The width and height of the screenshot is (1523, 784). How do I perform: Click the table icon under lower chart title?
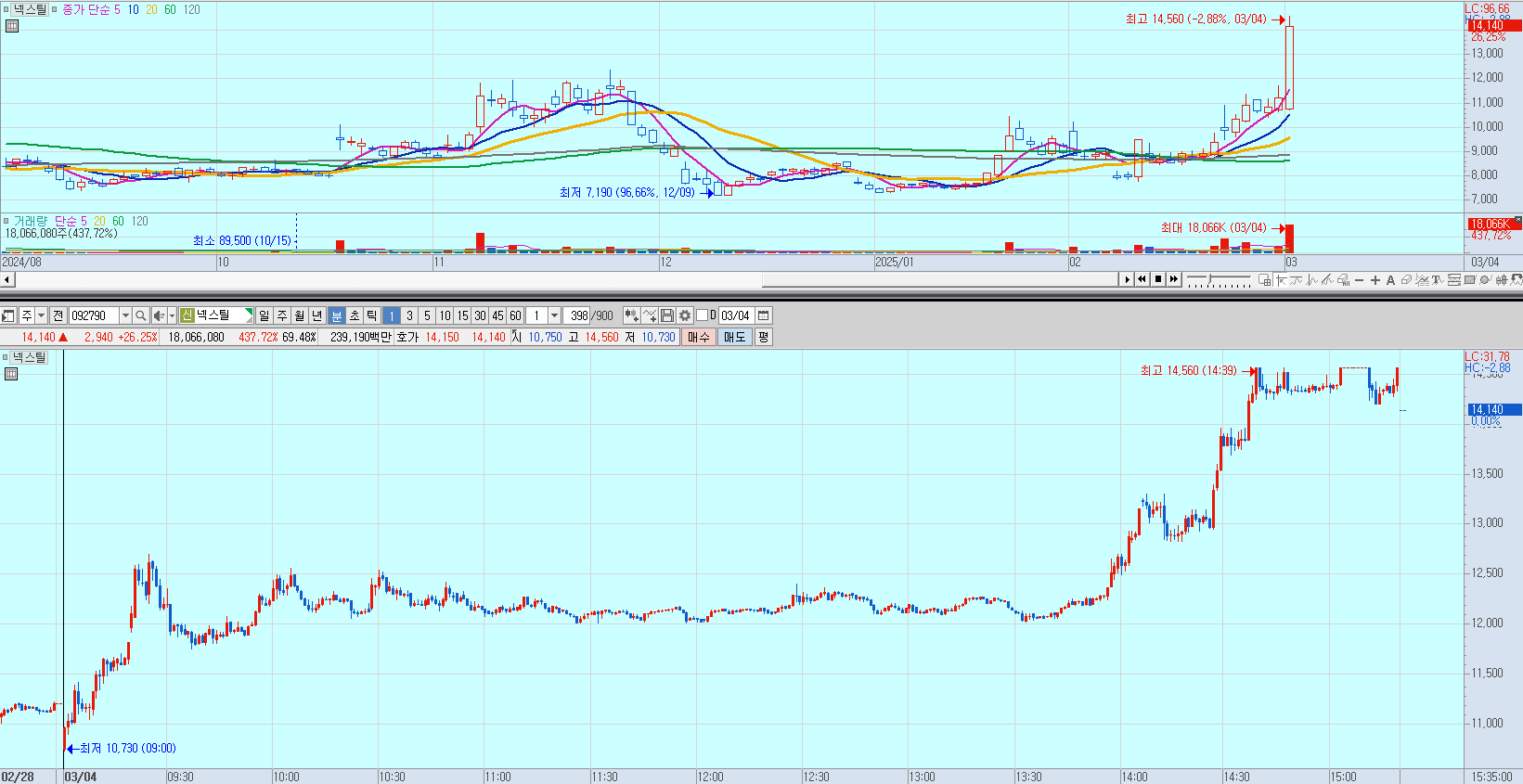pyautogui.click(x=11, y=374)
